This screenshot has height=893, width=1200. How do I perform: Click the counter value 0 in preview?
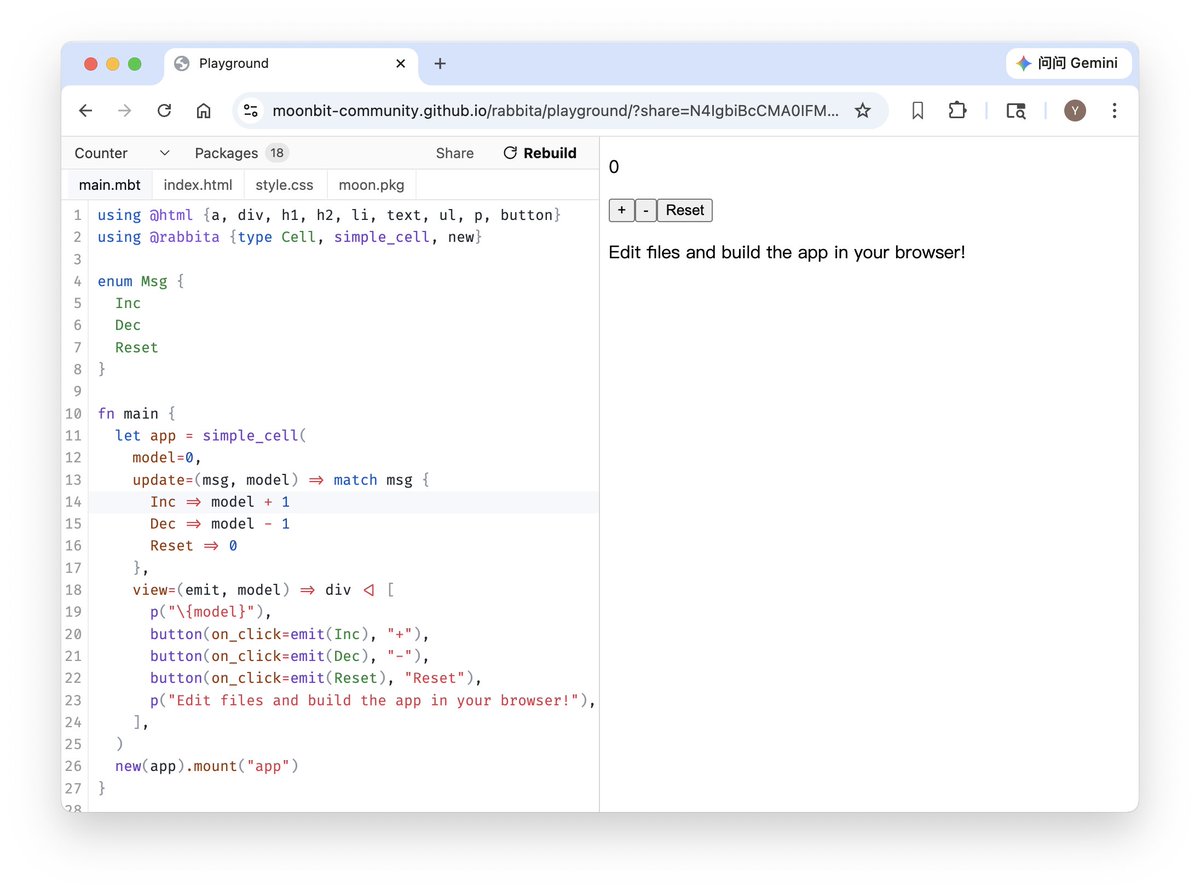point(614,167)
